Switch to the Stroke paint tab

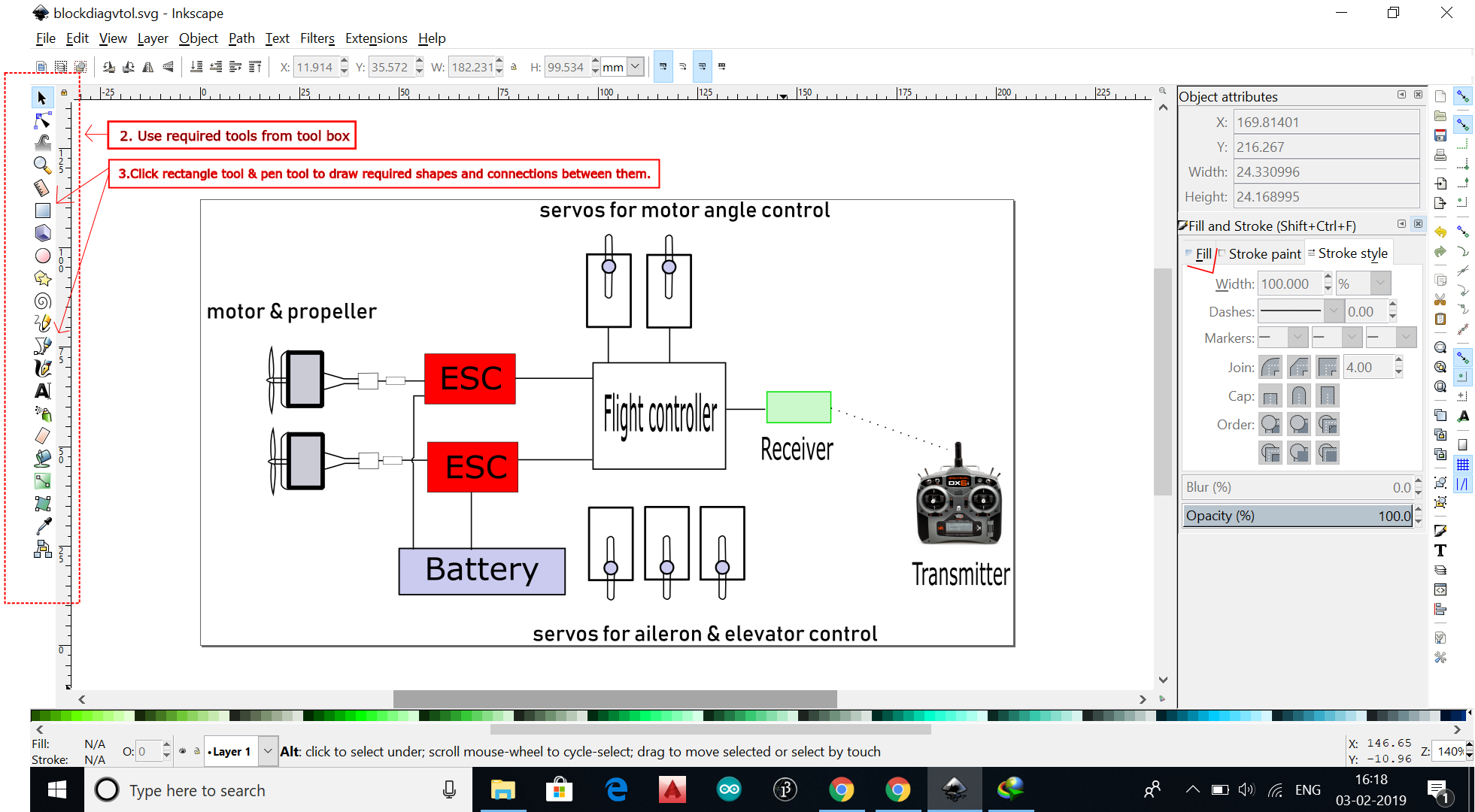point(1264,254)
